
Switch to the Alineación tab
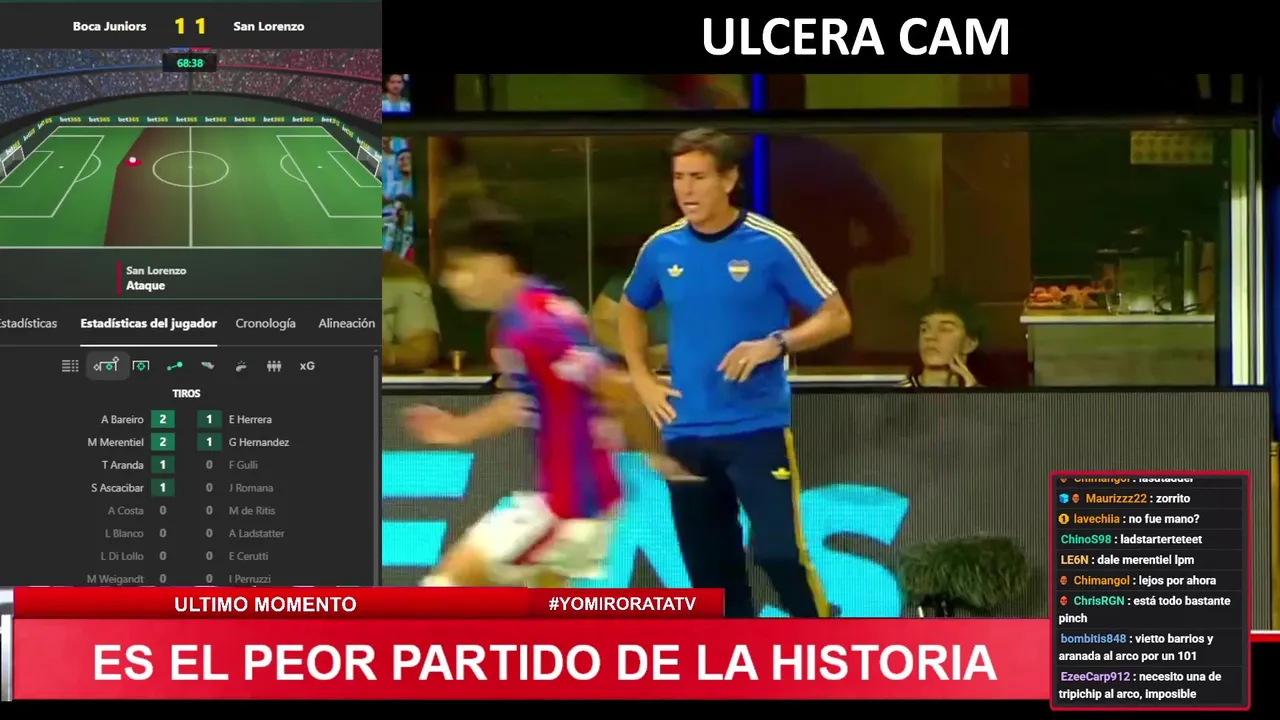click(346, 323)
